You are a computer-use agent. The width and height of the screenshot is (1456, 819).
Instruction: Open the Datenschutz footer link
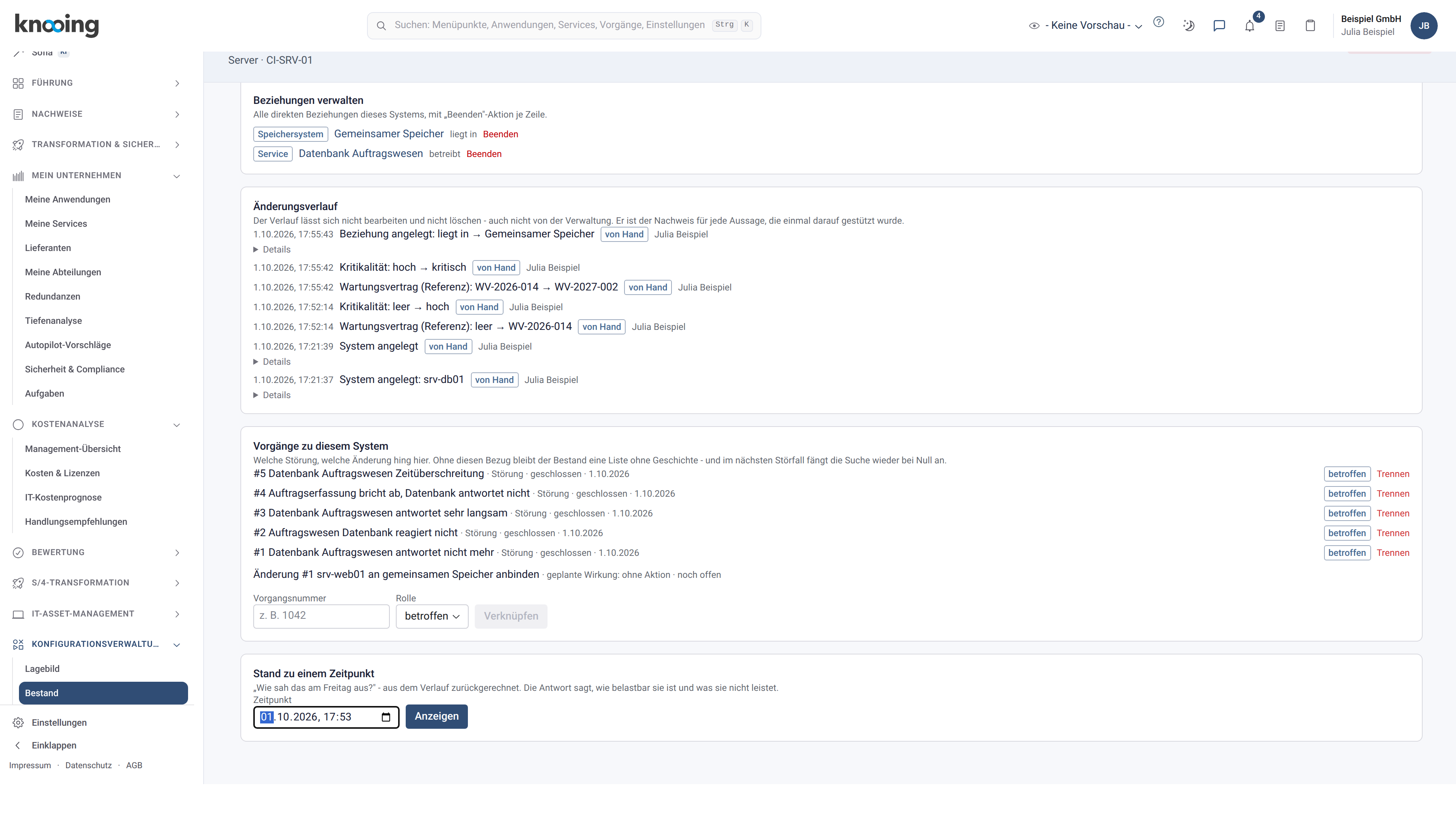(88, 765)
